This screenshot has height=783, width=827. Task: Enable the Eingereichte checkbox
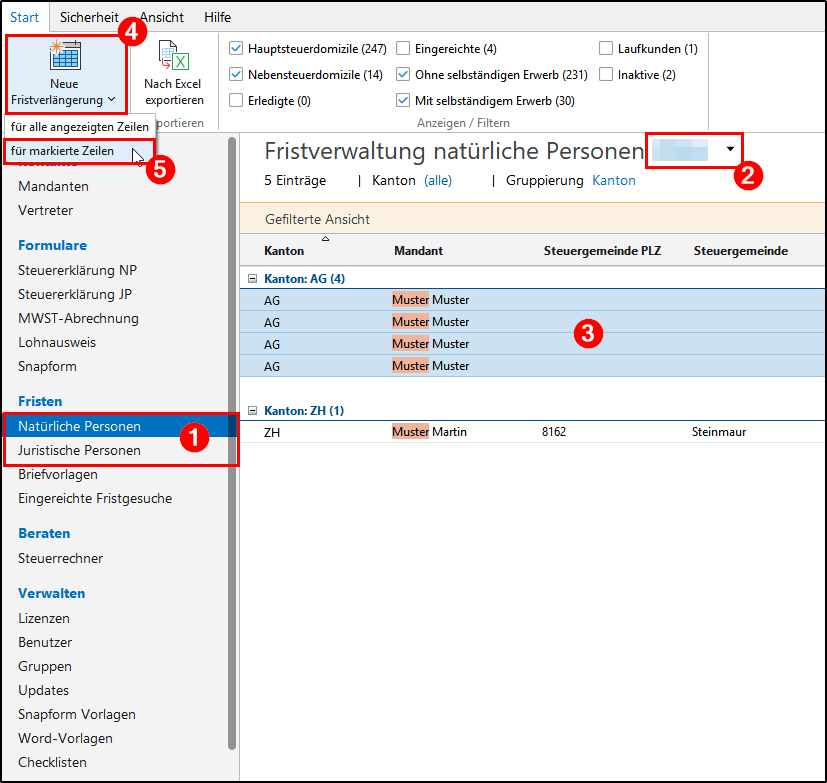point(403,49)
